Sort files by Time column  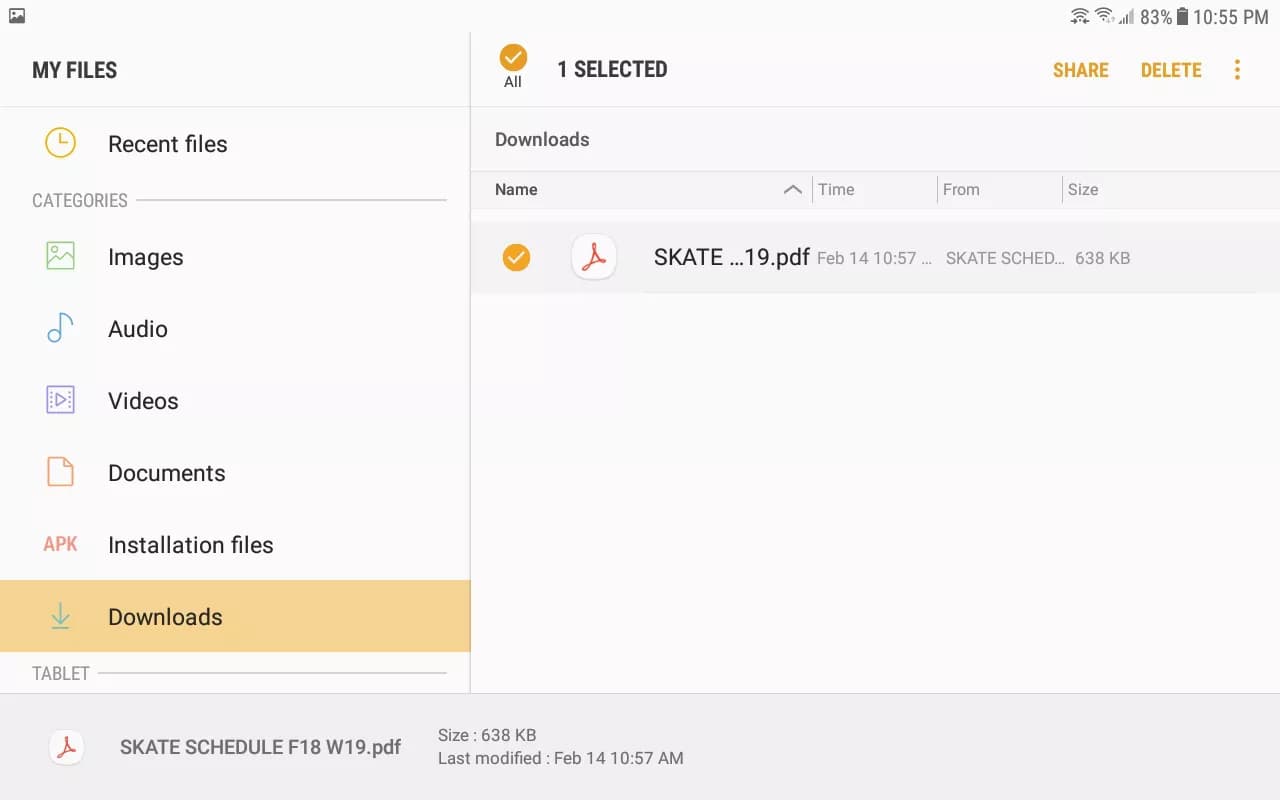pyautogui.click(x=836, y=189)
